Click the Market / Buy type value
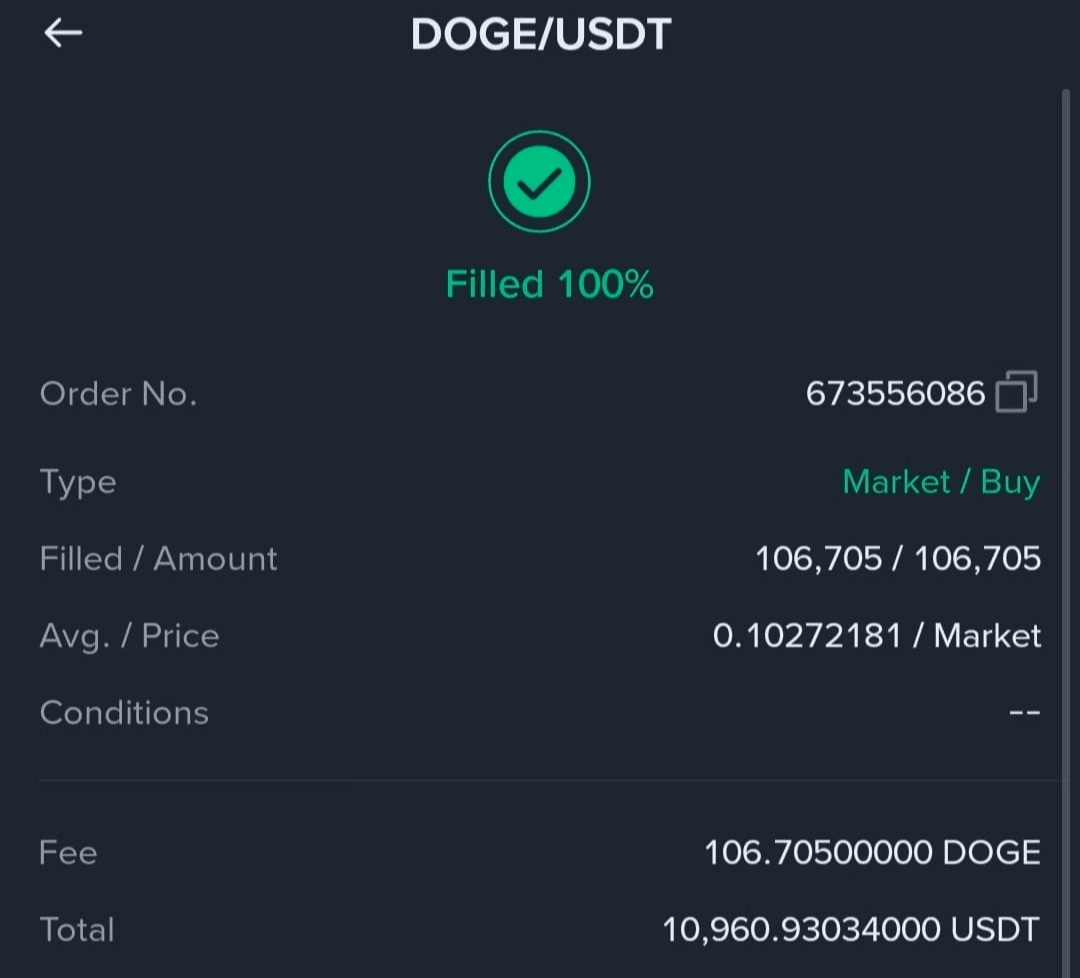Screen dimensions: 1080x978 (941, 482)
